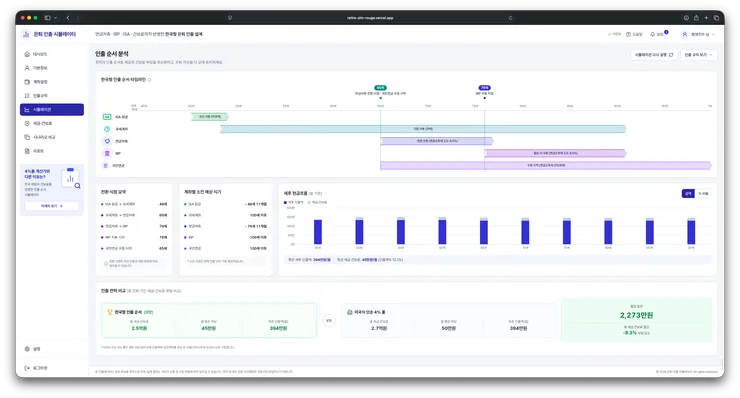
Task: Click the 4% rule strategy card icon
Action: [350, 312]
